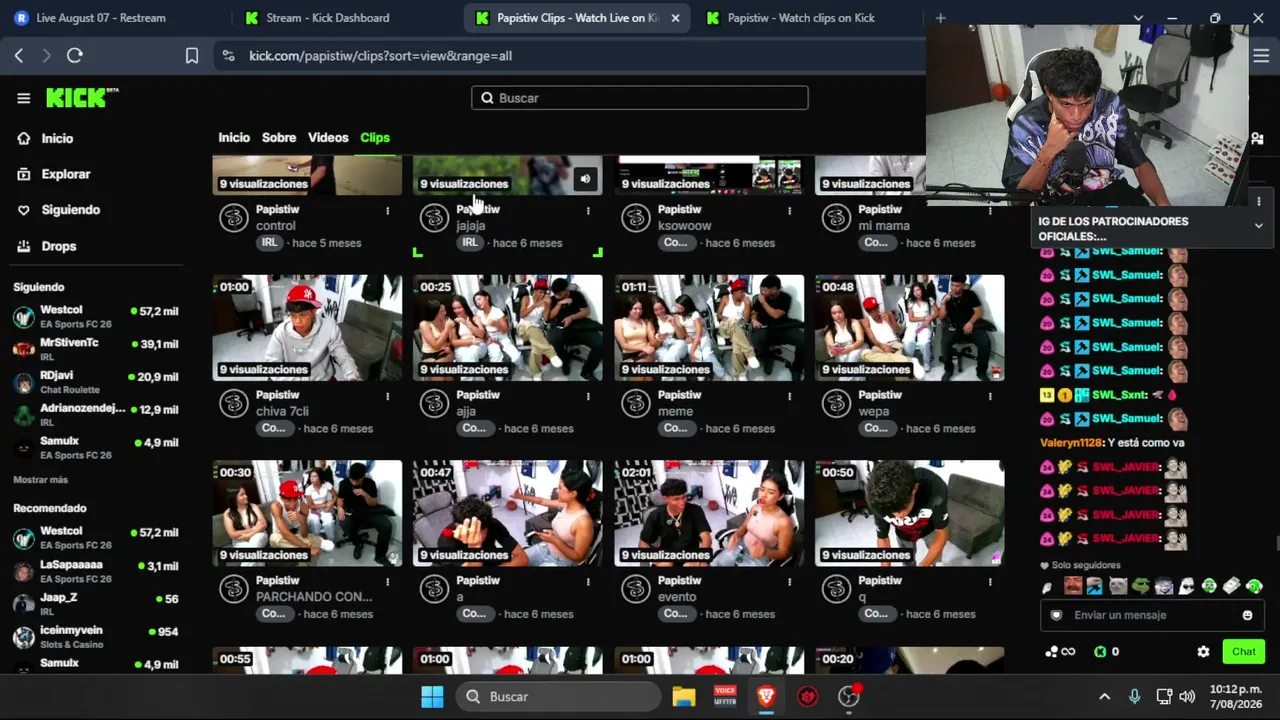Viewport: 1280px width, 720px height.
Task: Focus the Kick Buscar search field
Action: (x=640, y=98)
